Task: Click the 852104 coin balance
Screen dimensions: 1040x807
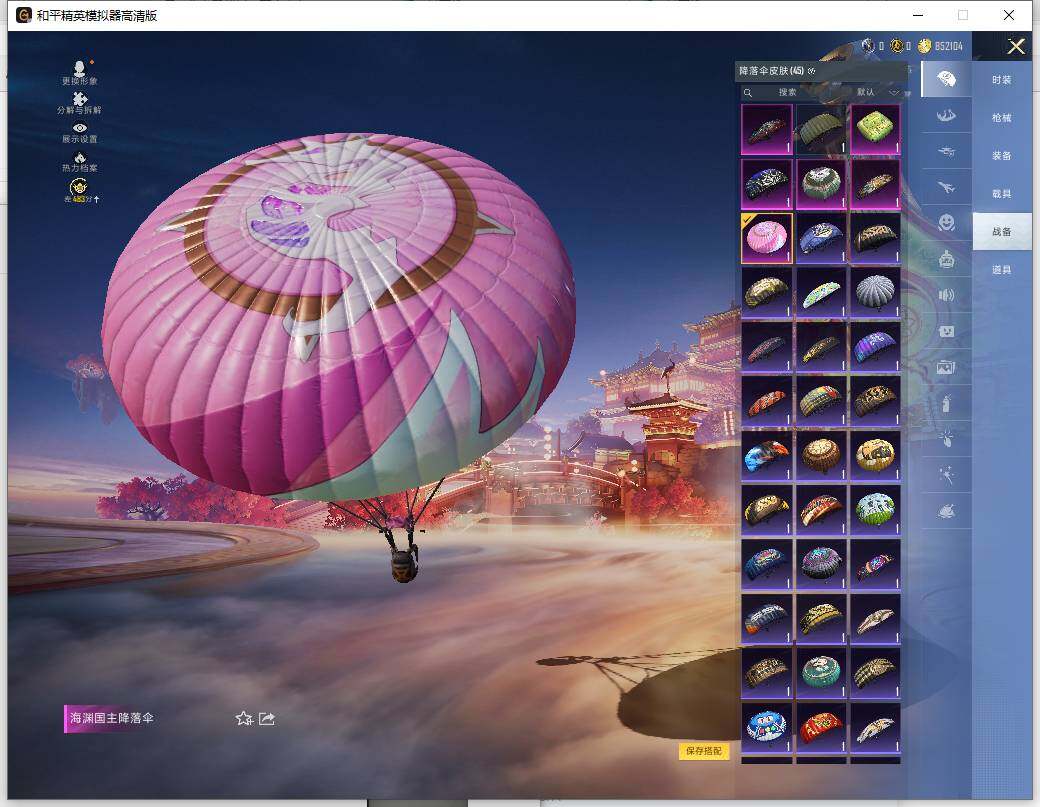Action: click(948, 46)
